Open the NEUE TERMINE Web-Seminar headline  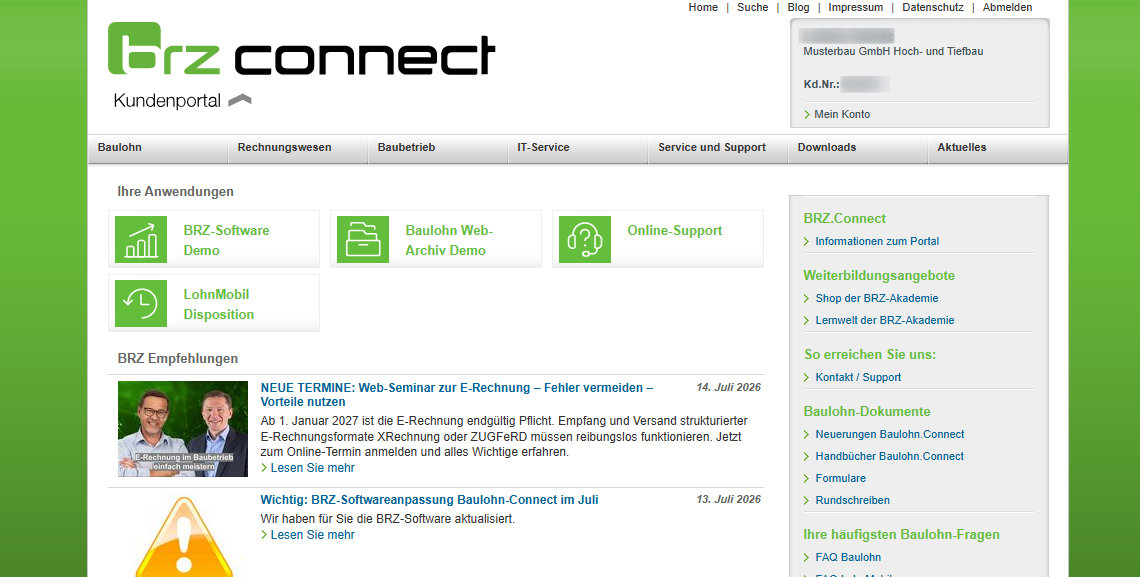[457, 395]
